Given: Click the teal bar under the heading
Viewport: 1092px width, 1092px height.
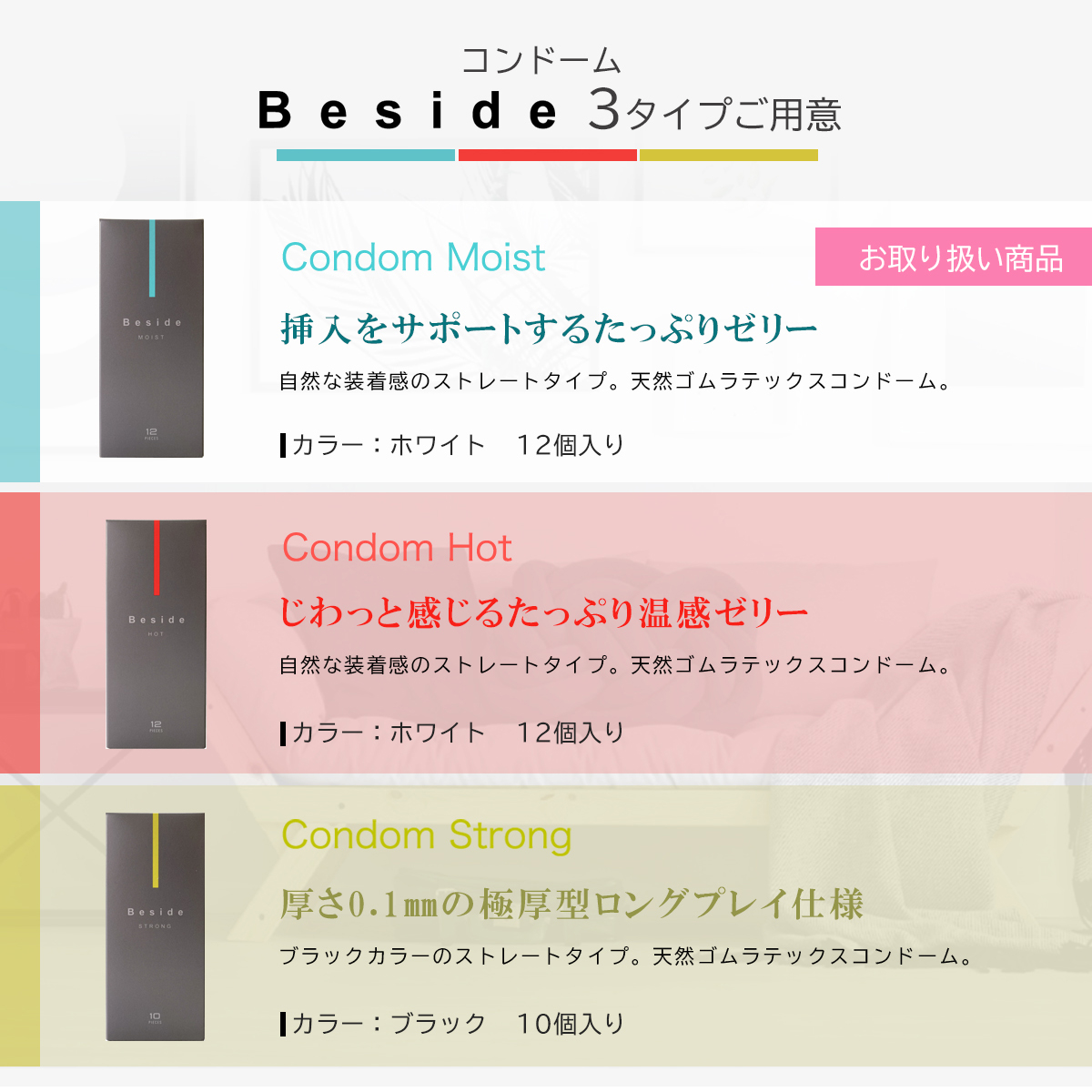Looking at the screenshot, I should [366, 156].
